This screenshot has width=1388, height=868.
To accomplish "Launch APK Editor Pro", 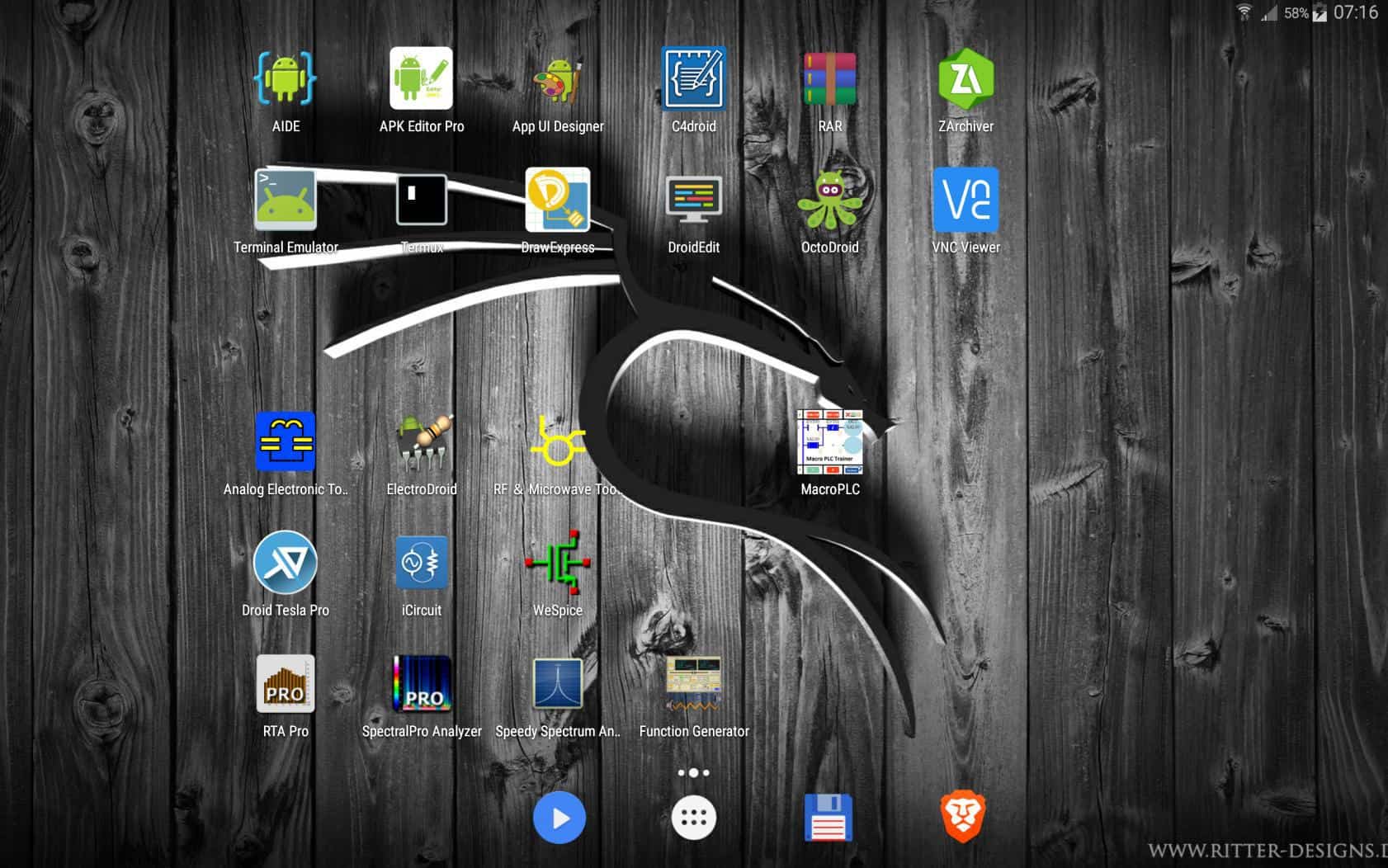I will pos(422,78).
